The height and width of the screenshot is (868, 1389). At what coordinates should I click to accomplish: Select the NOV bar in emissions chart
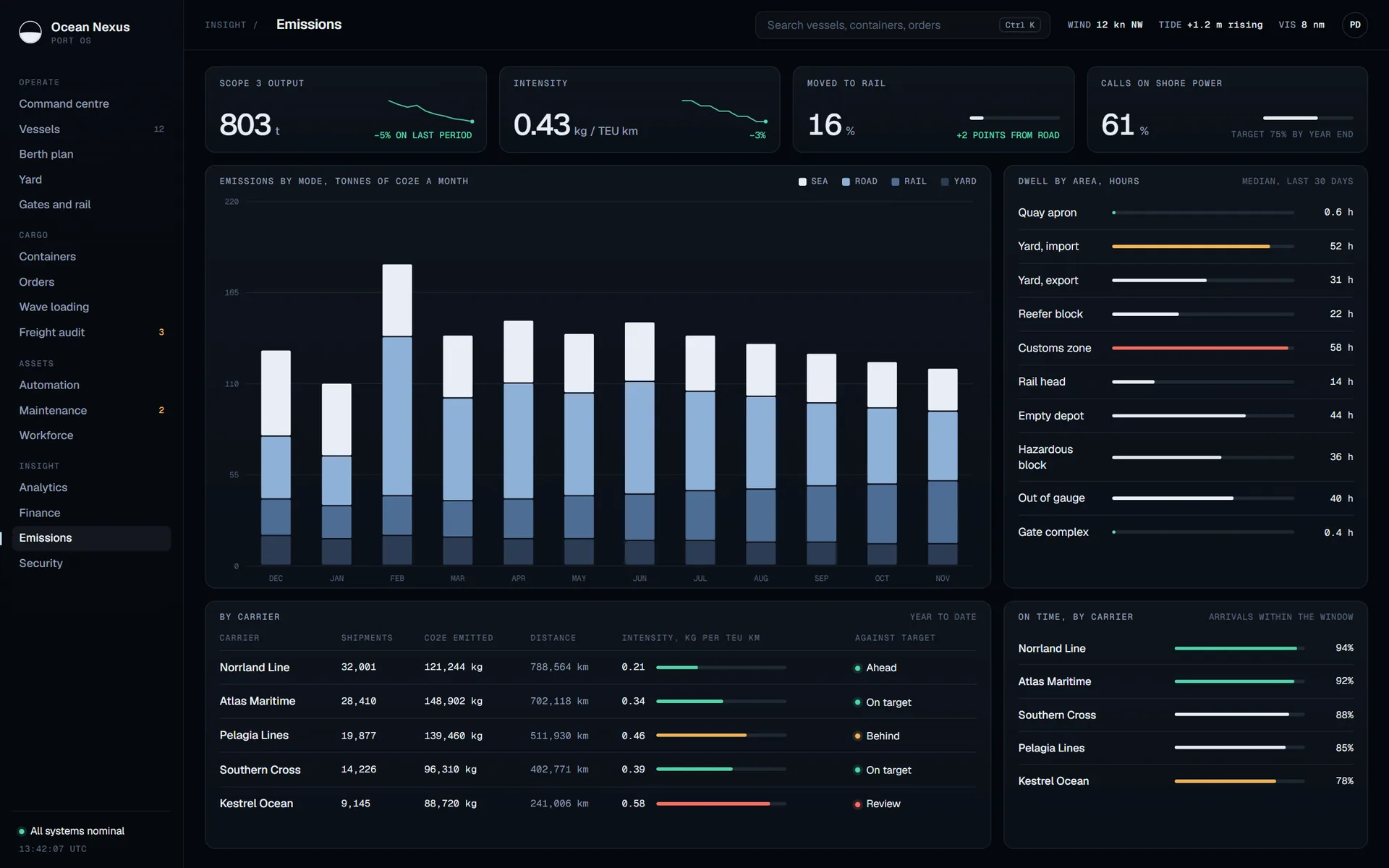[943, 467]
